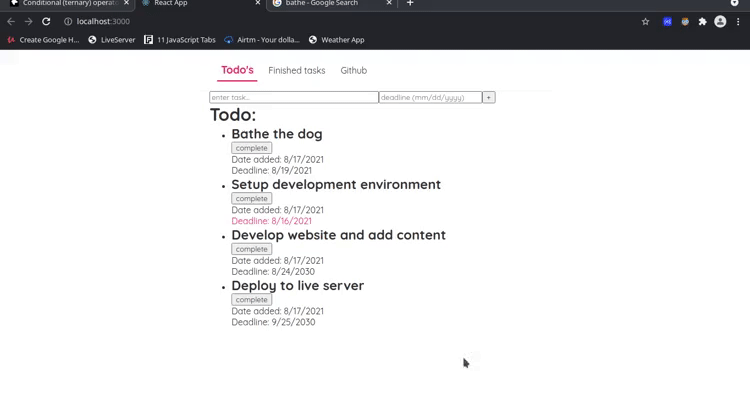The width and height of the screenshot is (750, 400).
Task: Open the Github nav link
Action: coord(353,70)
